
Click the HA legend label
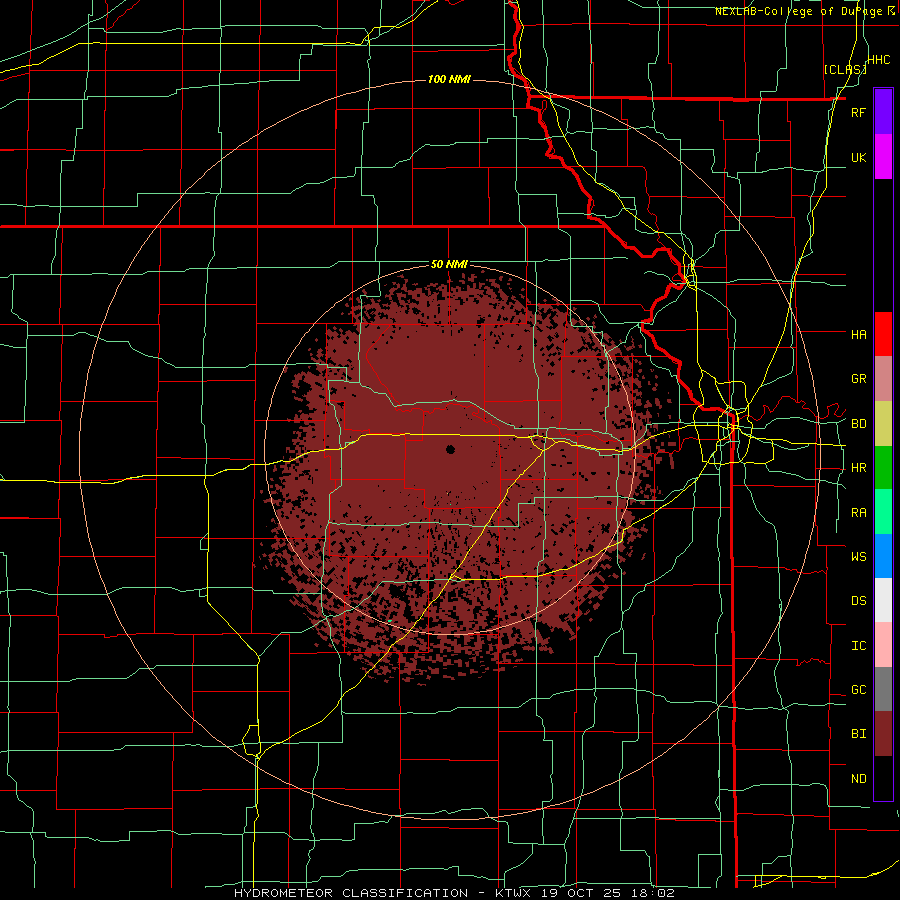[x=858, y=335]
